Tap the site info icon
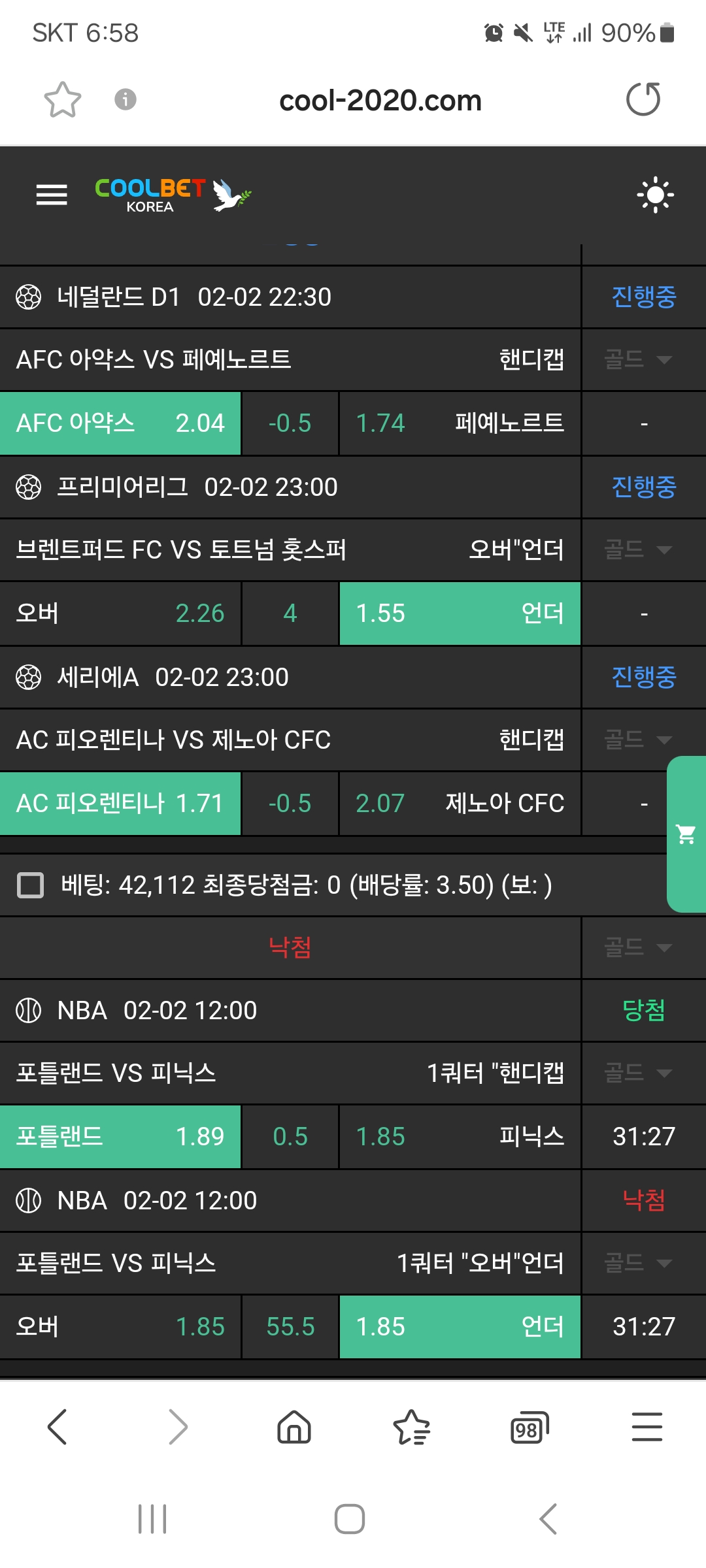 click(x=126, y=100)
